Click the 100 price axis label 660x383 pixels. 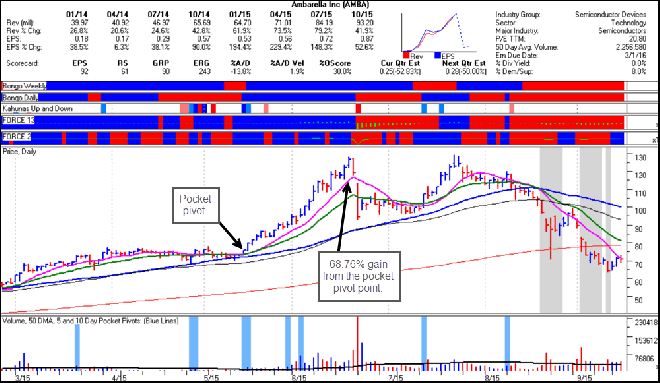tap(640, 210)
